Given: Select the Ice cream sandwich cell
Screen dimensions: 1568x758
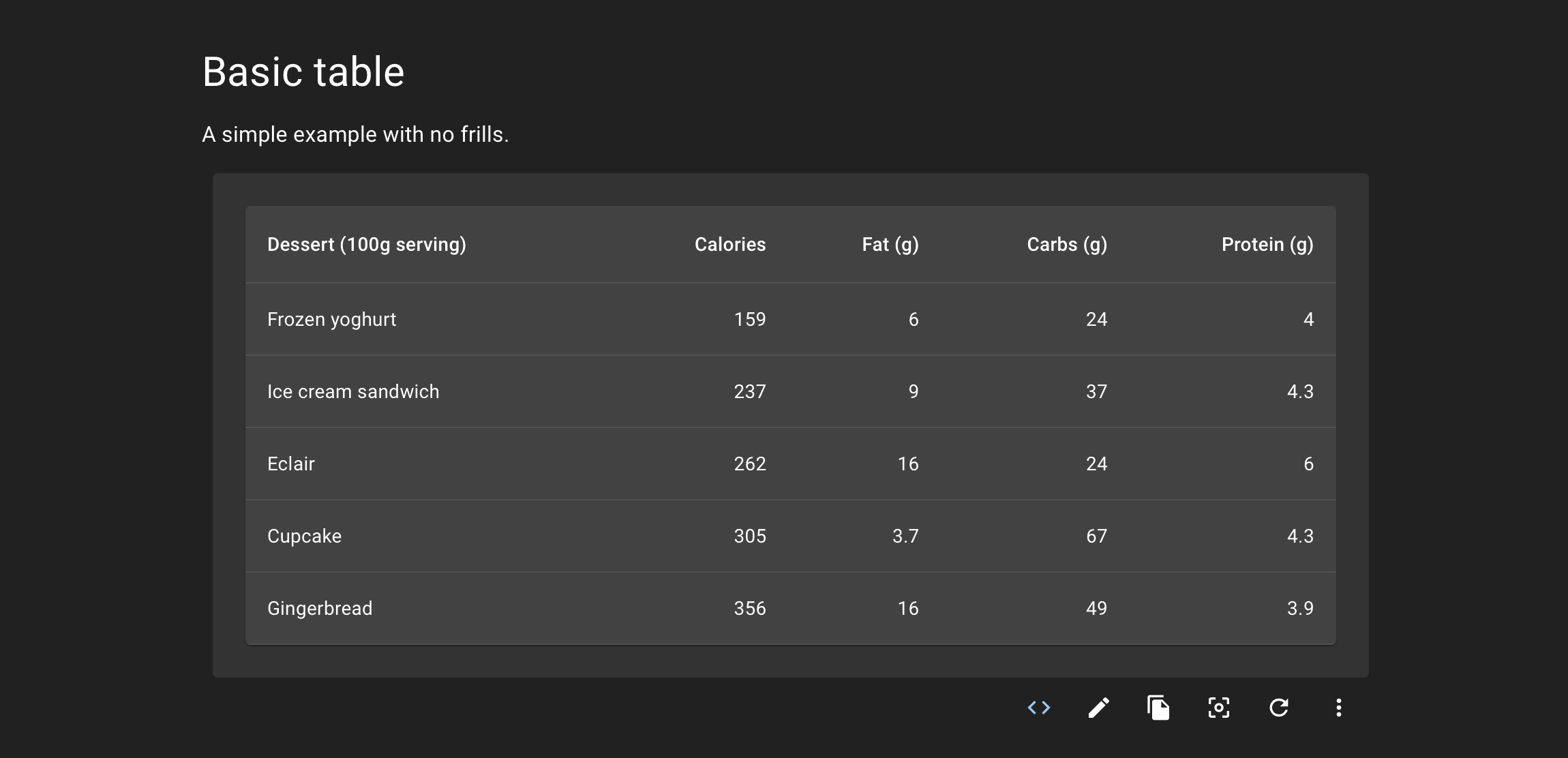Looking at the screenshot, I should coord(353,392).
